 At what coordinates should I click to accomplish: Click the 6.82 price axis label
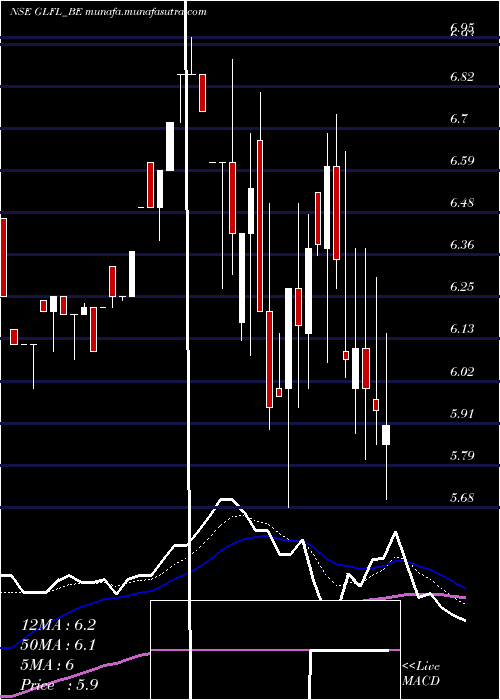pyautogui.click(x=462, y=77)
